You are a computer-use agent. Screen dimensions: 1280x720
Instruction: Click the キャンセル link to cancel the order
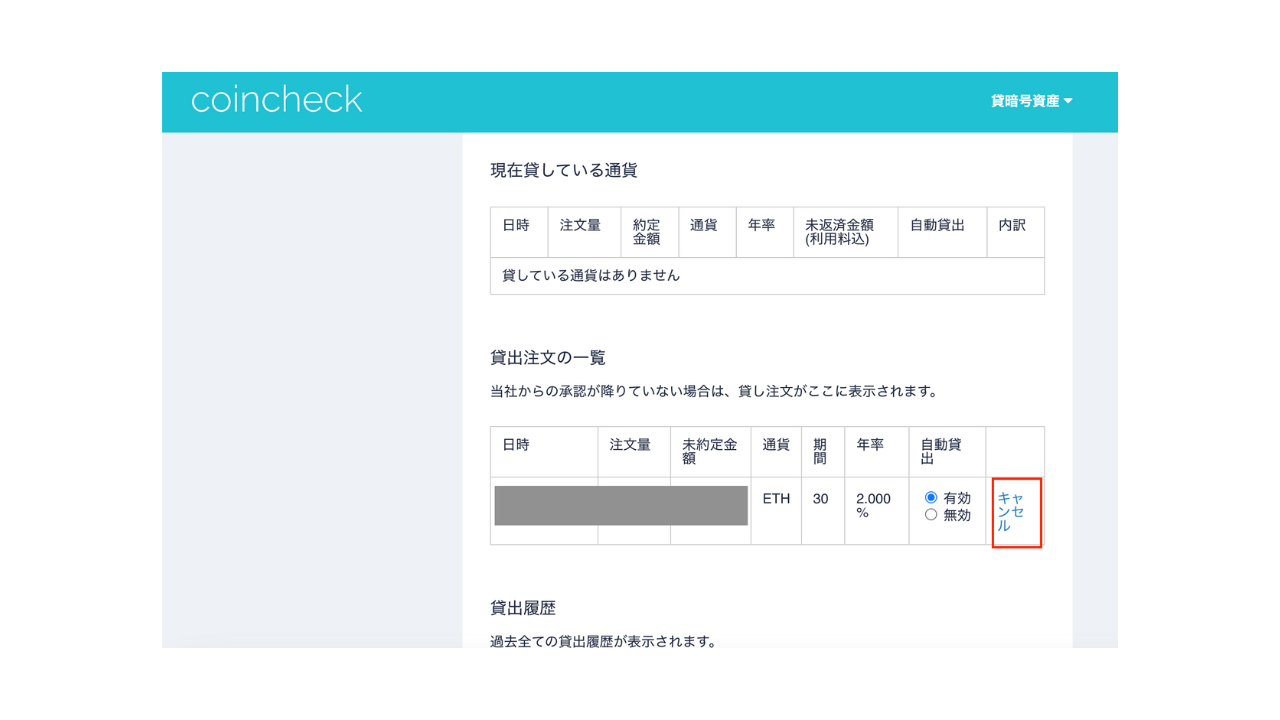[1016, 513]
